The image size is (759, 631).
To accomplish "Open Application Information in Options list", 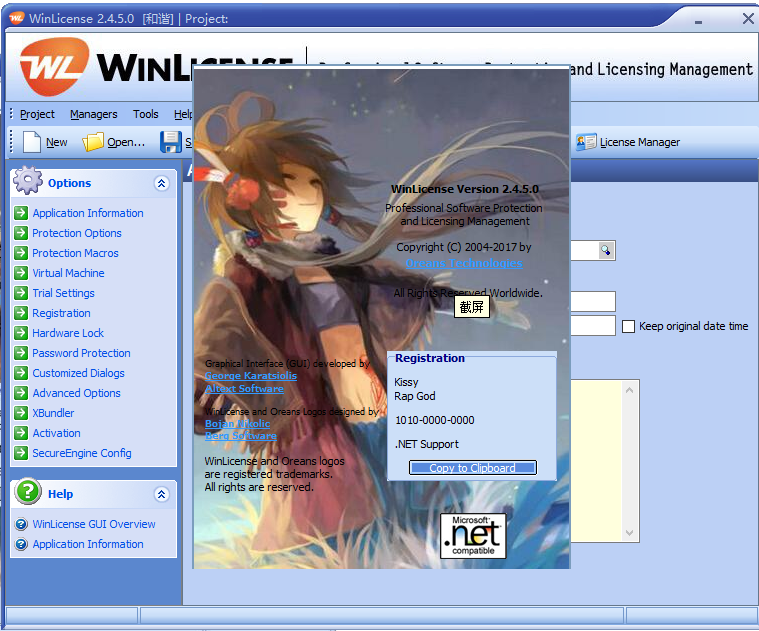I will (88, 213).
